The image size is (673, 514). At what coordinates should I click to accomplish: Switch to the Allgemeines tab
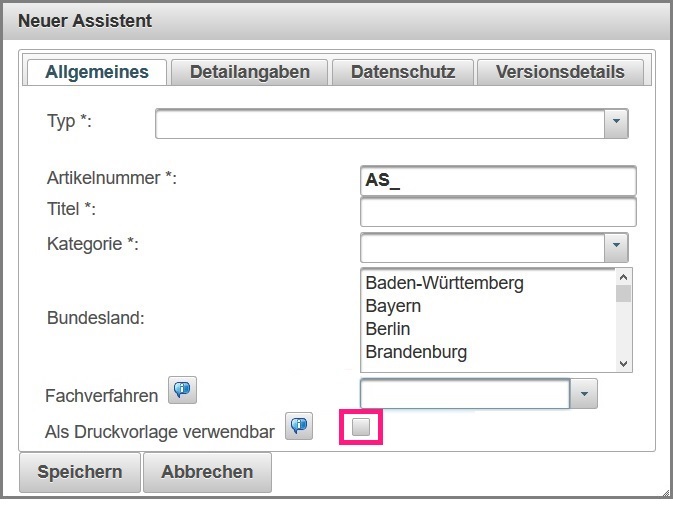[97, 72]
